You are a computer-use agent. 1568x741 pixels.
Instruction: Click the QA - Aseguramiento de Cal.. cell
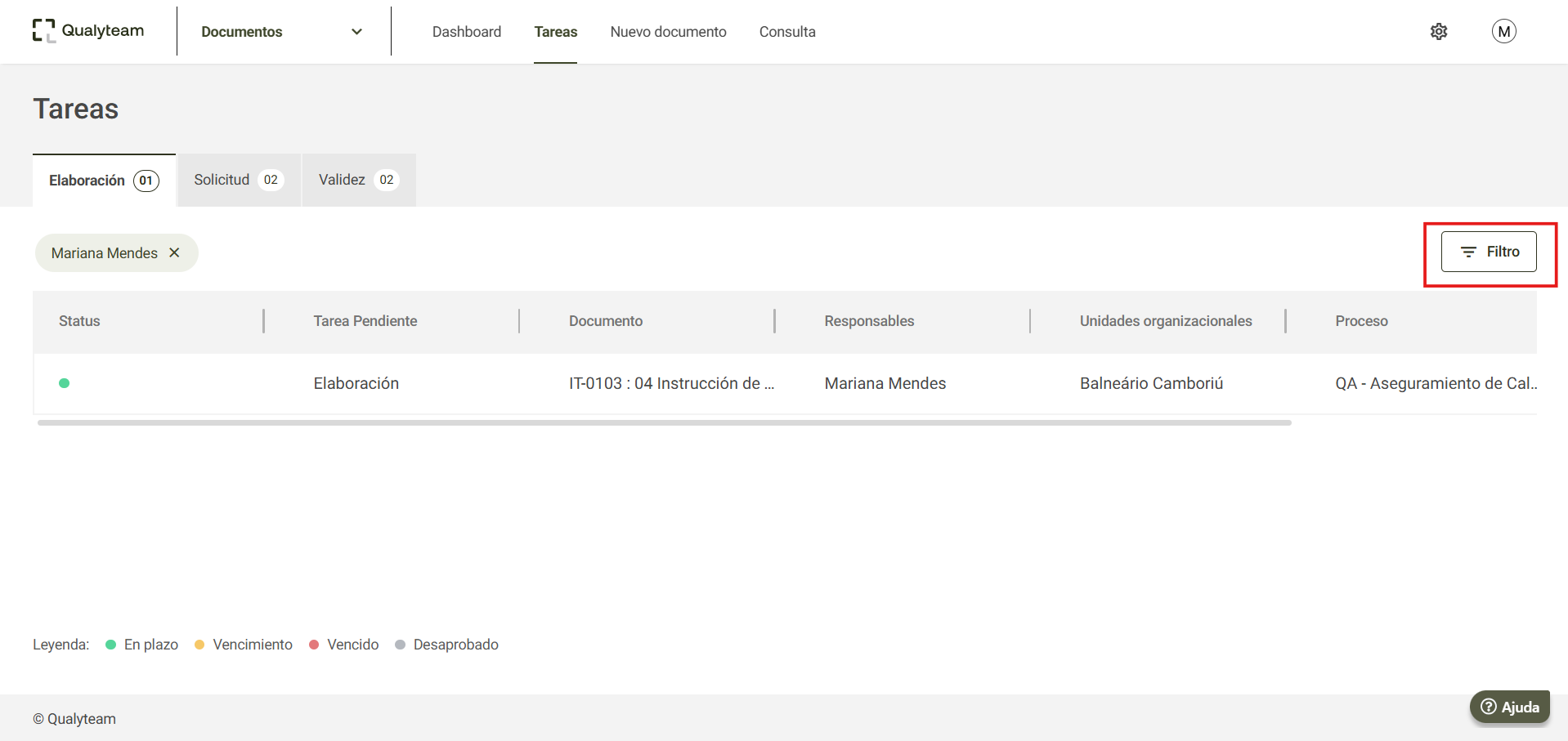(x=1436, y=383)
